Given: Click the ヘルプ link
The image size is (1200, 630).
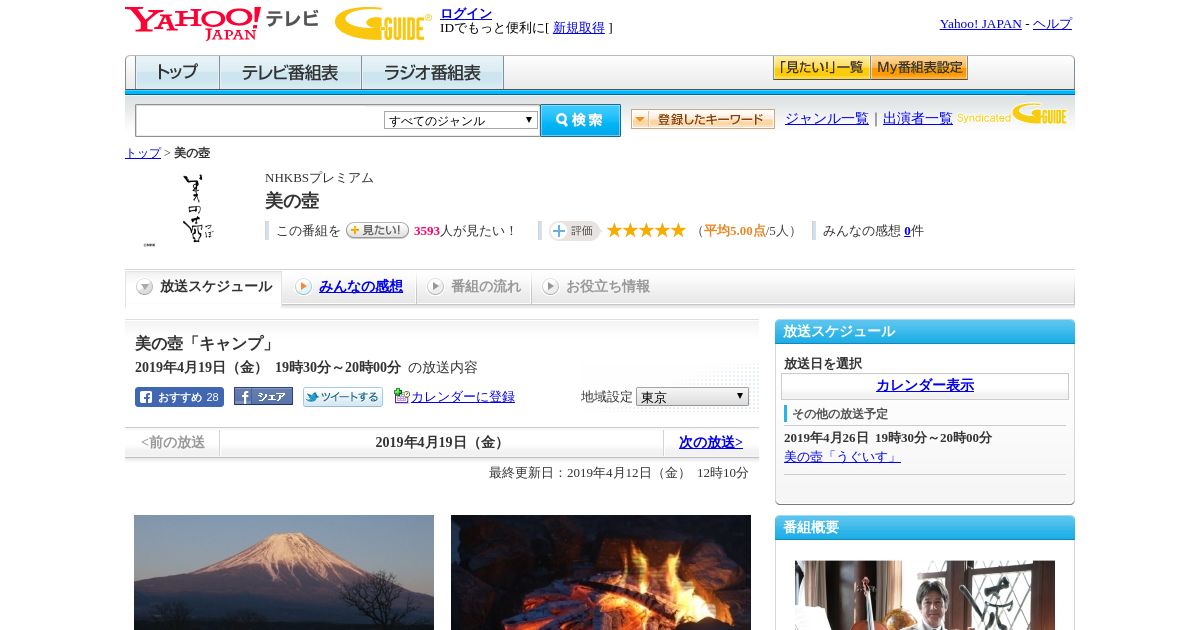Looking at the screenshot, I should click(x=1052, y=24).
